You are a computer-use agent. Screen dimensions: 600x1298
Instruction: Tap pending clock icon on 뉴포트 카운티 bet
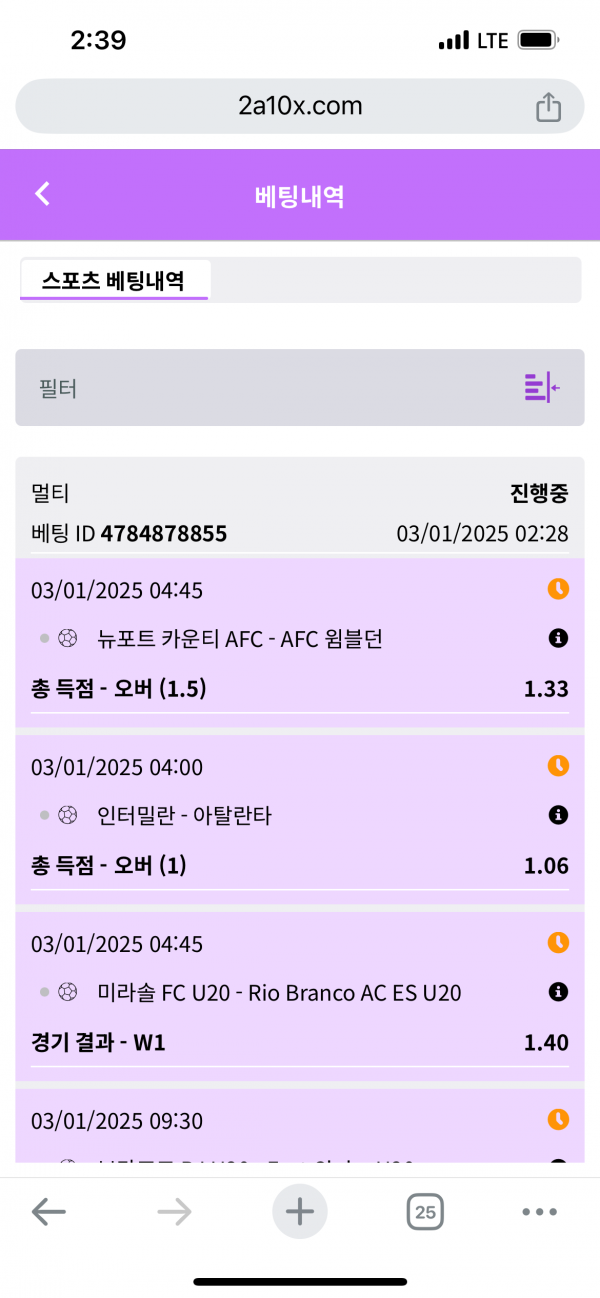(558, 589)
